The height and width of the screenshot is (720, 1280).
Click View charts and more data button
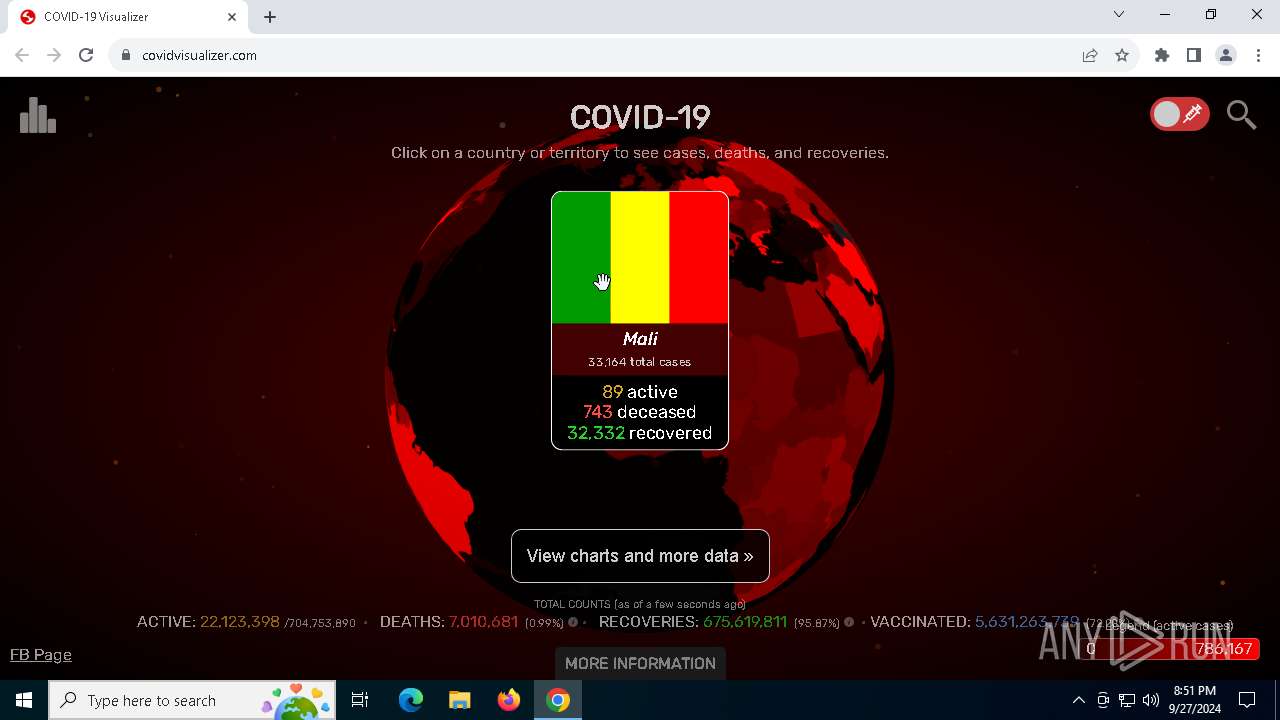[640, 556]
